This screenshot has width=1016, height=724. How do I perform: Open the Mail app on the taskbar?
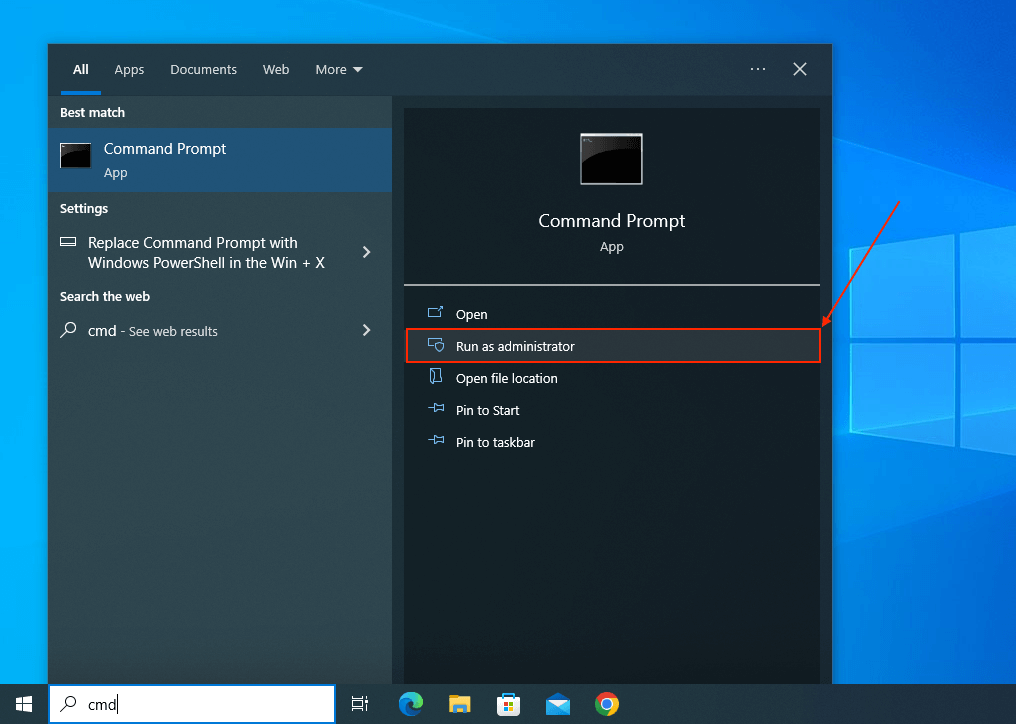(557, 704)
